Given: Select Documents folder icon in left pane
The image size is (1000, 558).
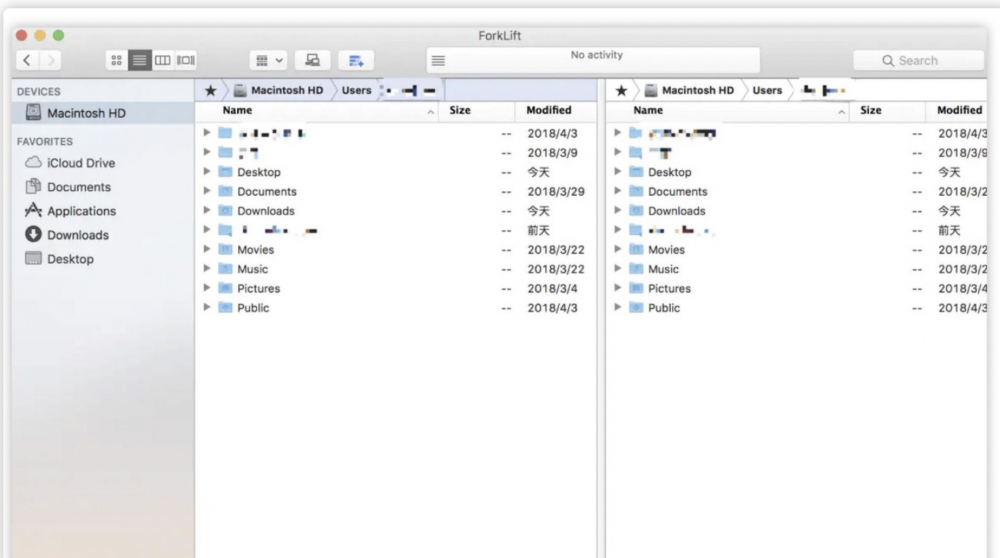Looking at the screenshot, I should (225, 191).
